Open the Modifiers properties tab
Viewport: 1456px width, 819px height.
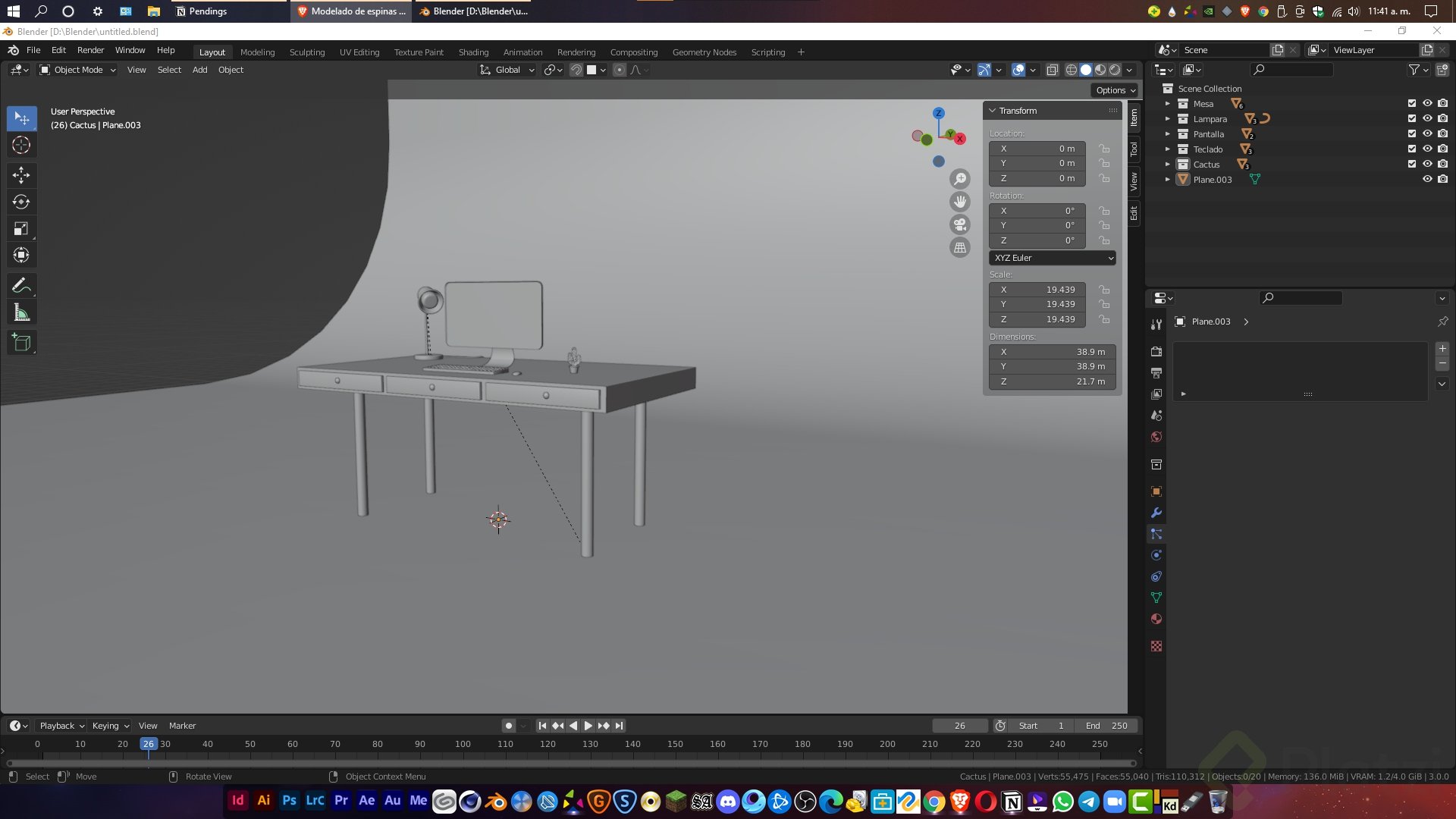[x=1156, y=513]
